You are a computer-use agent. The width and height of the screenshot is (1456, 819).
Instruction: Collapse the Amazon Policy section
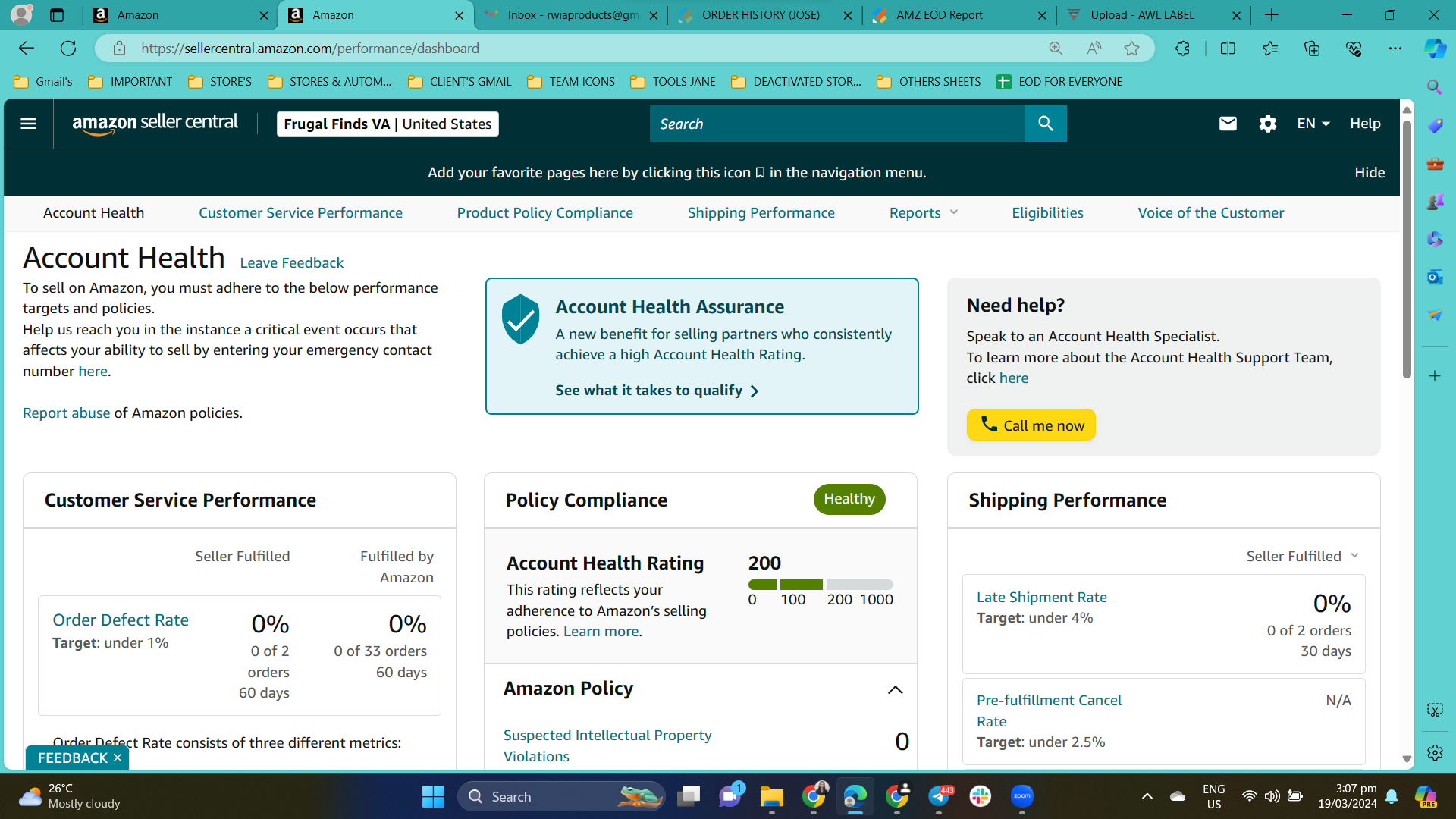[x=896, y=690]
